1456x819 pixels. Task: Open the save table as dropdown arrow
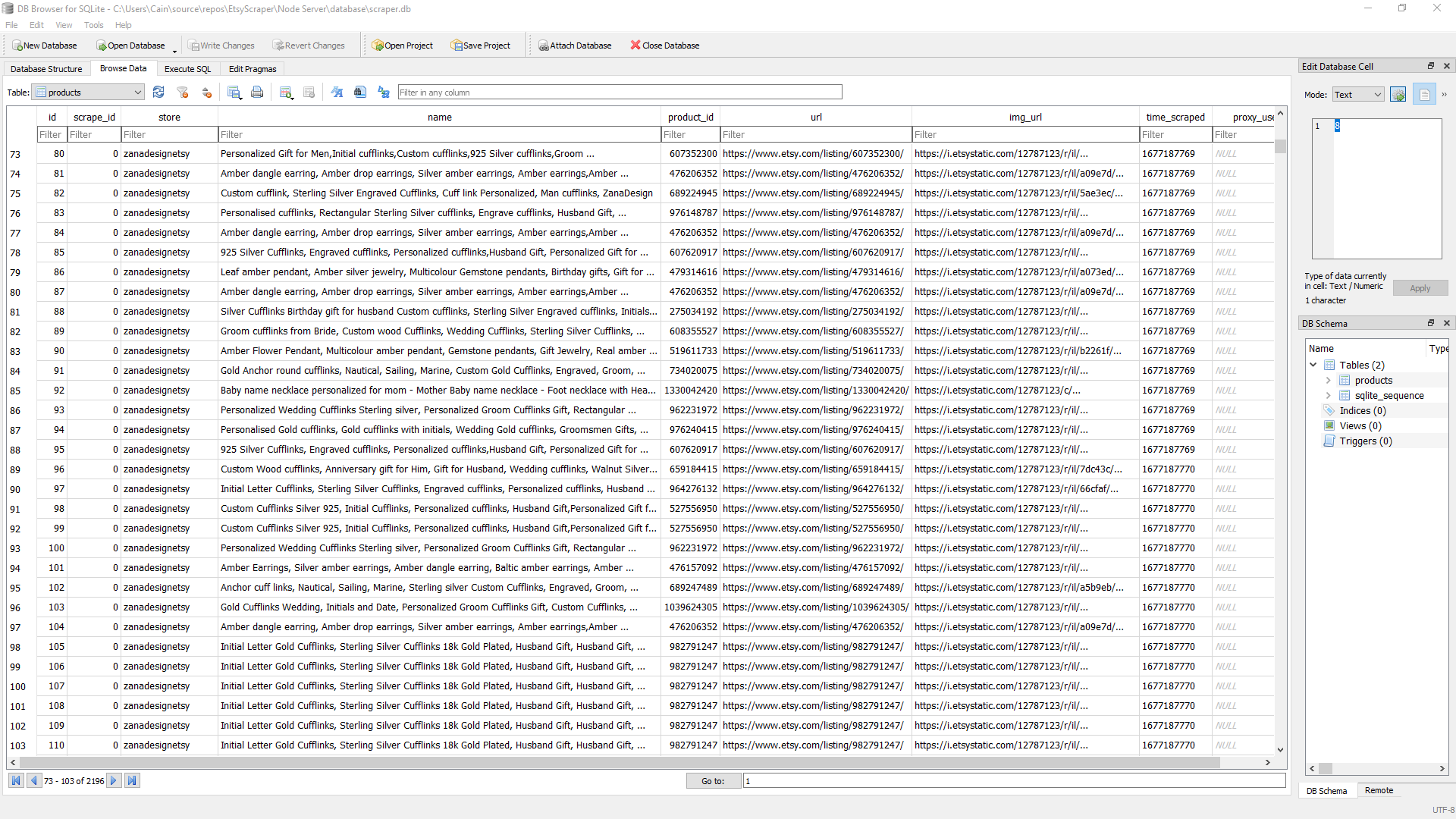[x=240, y=99]
